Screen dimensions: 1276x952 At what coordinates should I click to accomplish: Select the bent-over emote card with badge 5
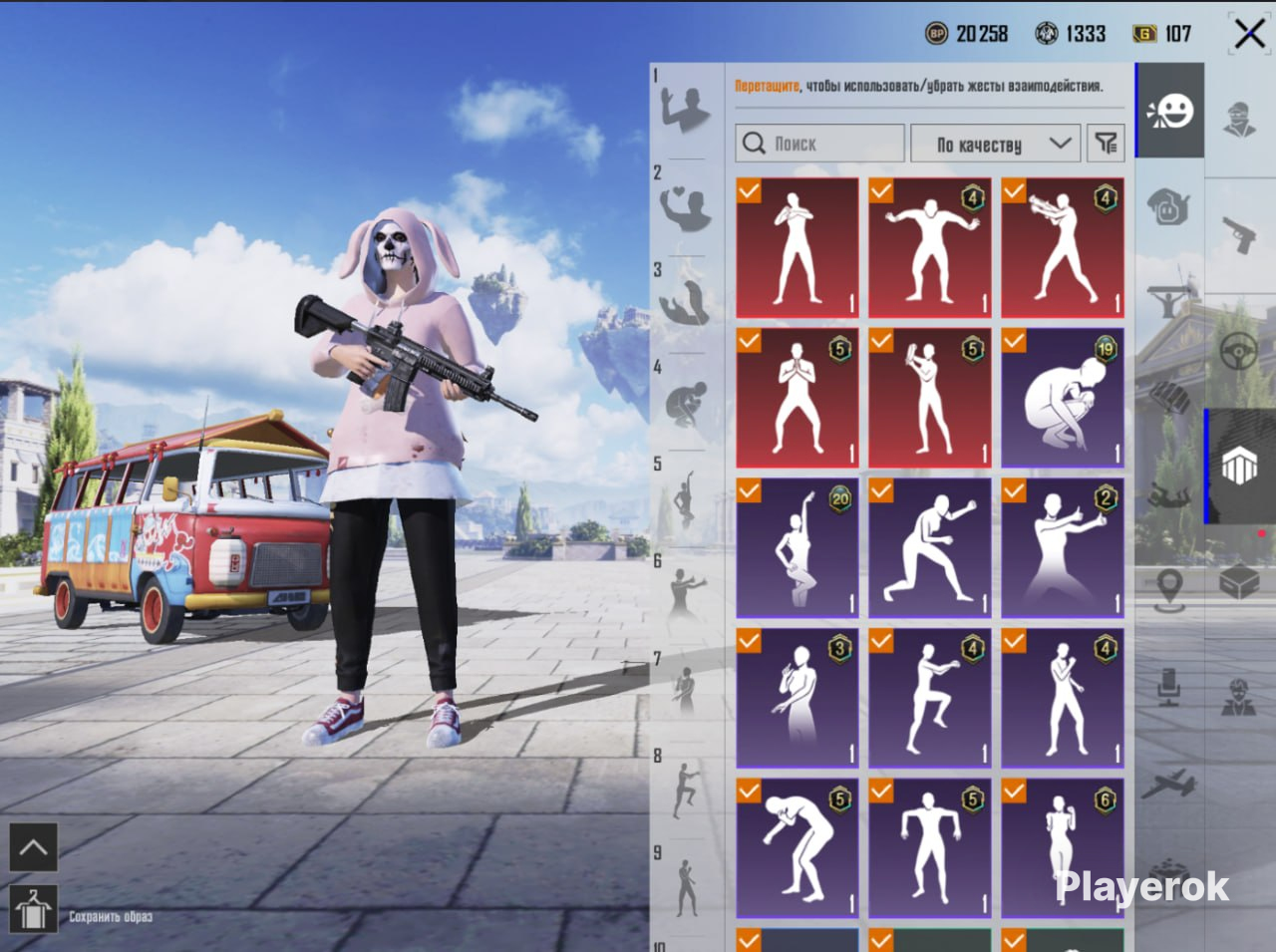click(797, 849)
